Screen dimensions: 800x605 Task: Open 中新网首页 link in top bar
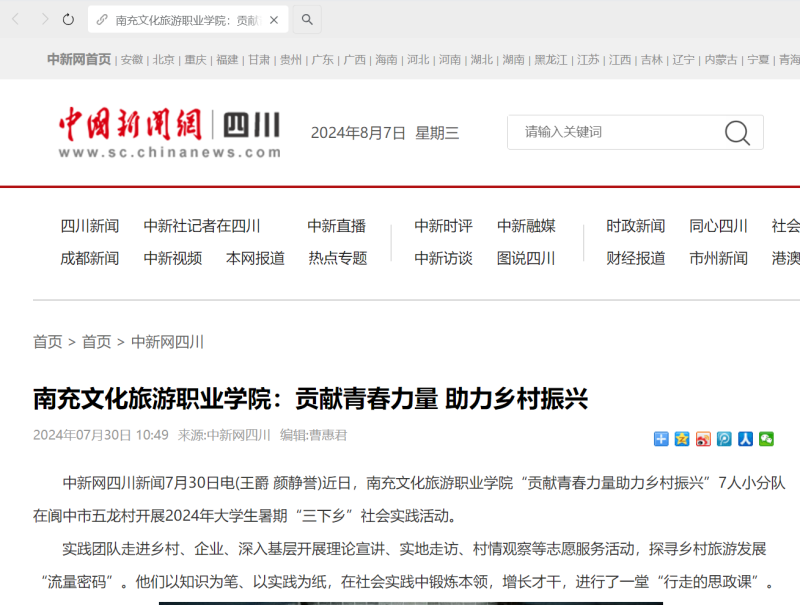tap(79, 60)
